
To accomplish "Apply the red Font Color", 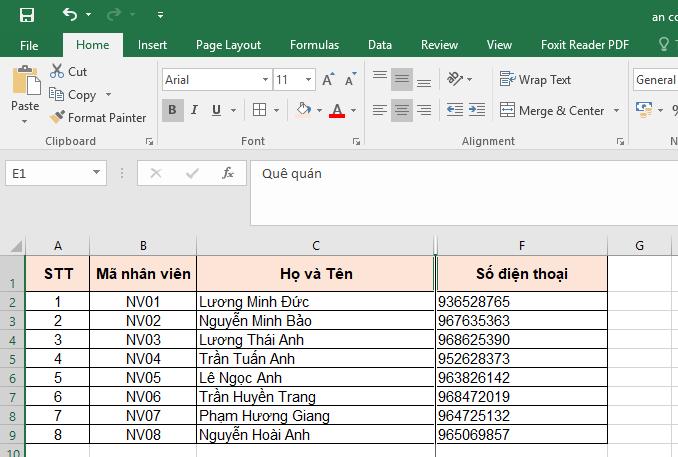I will click(x=337, y=110).
